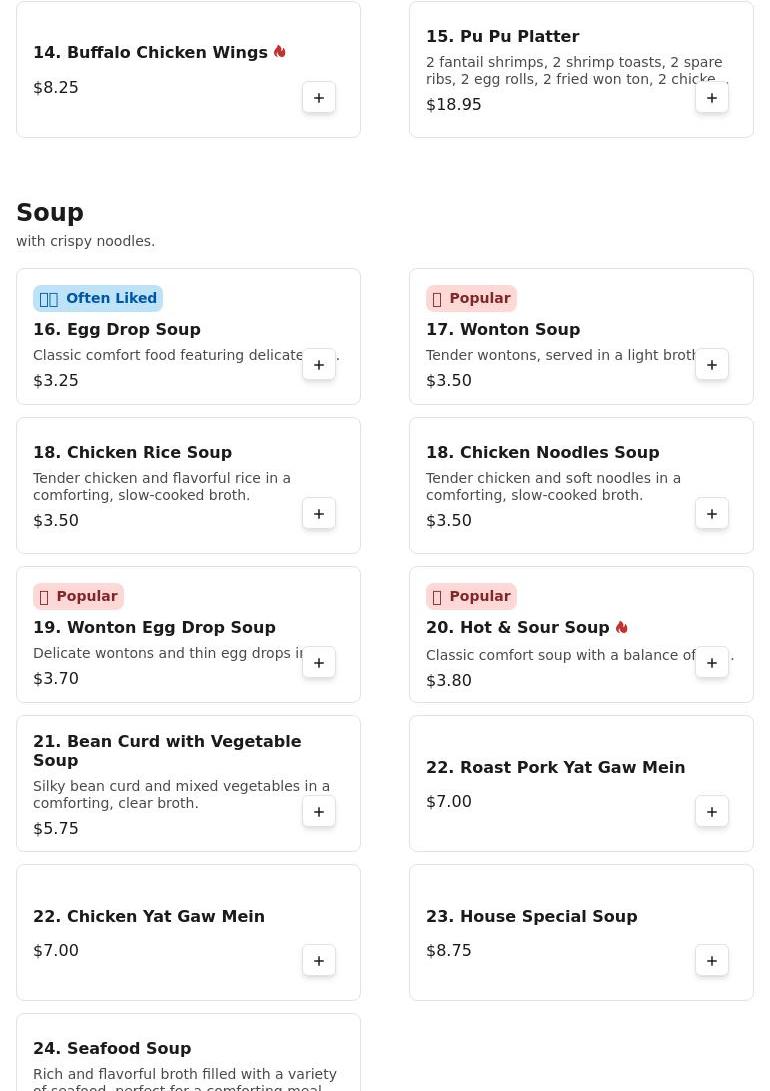Open the Hot & Sour Soup item name
Image resolution: width=770 pixels, height=1091 pixels.
518,628
